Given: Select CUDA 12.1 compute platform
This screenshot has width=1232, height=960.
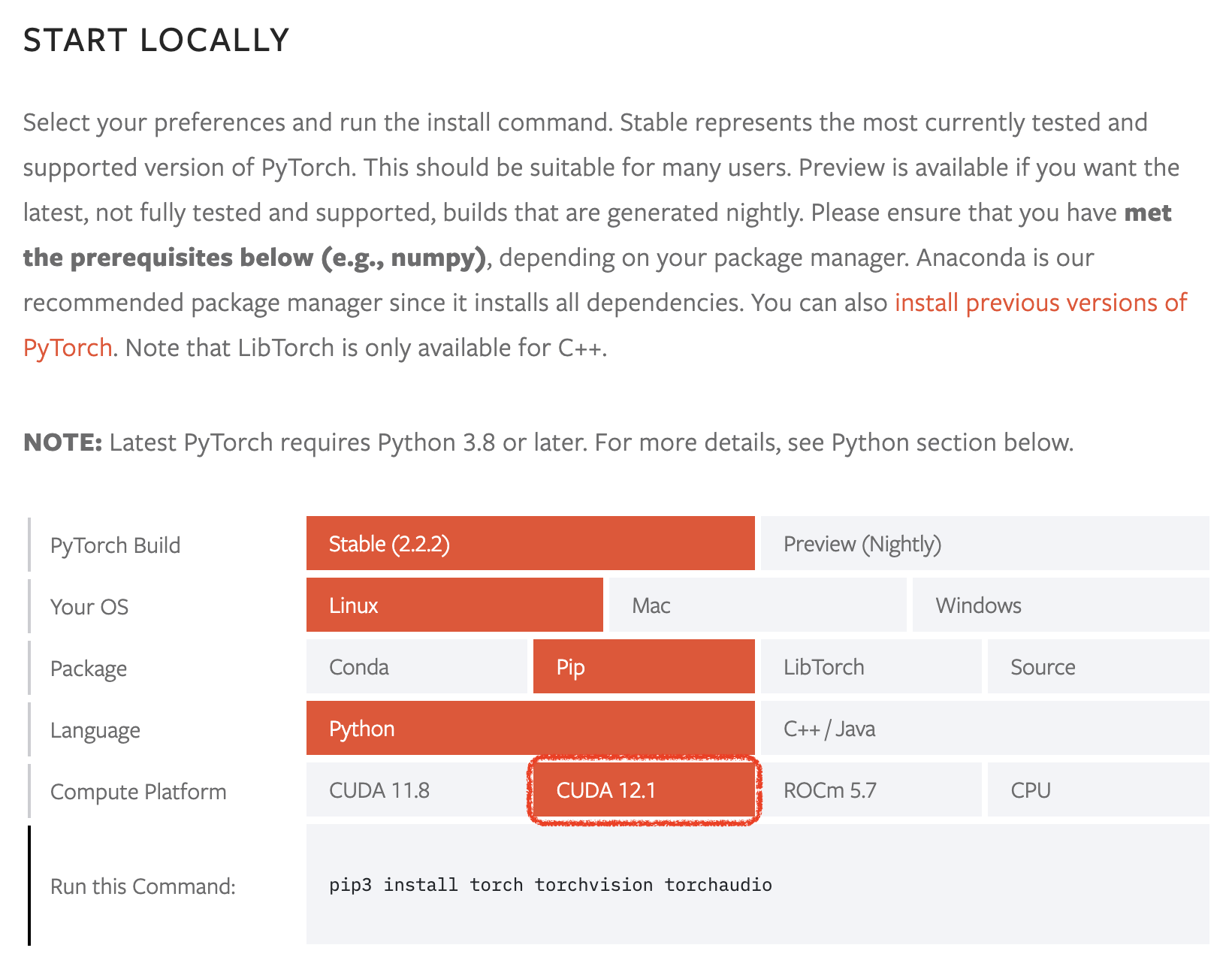Looking at the screenshot, I should pos(644,789).
